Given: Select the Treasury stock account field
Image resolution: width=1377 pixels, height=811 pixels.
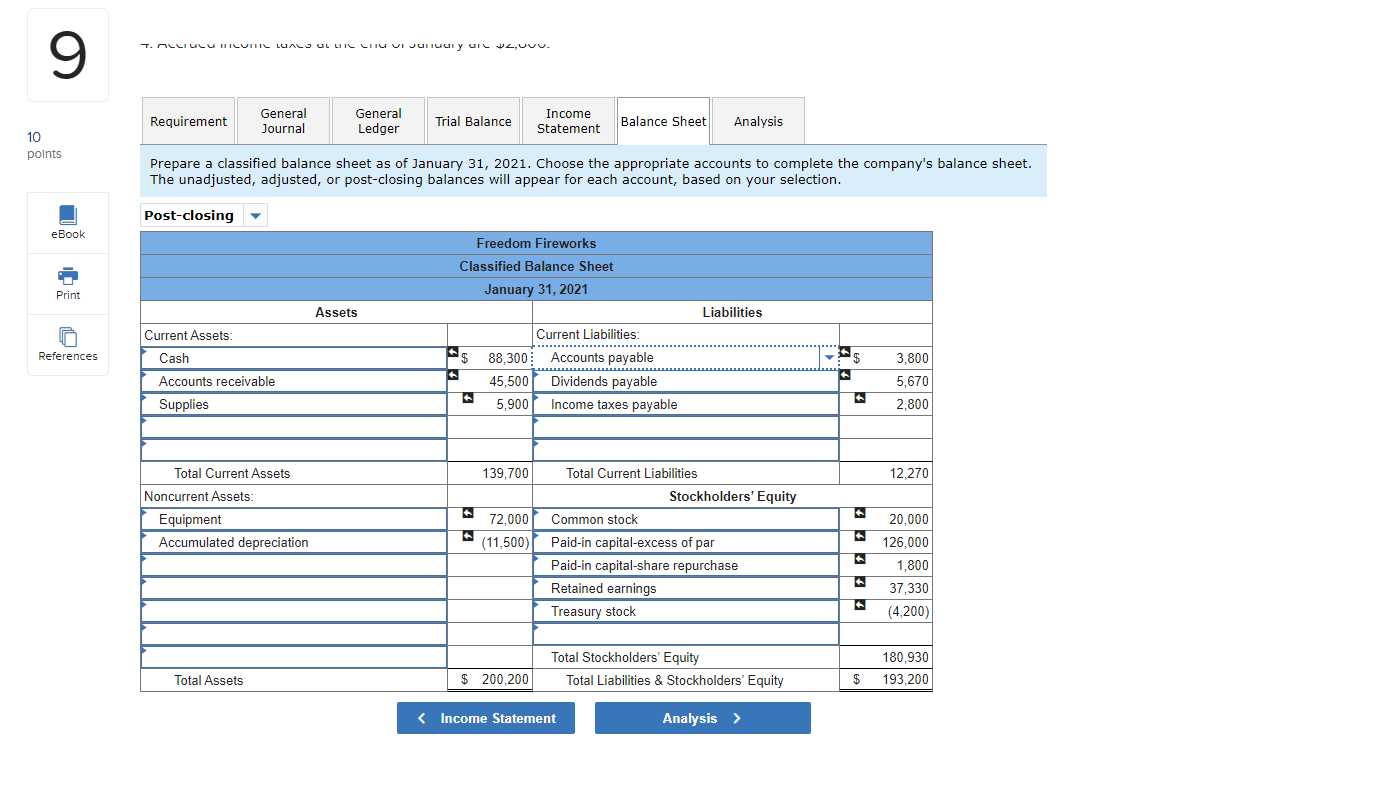Looking at the screenshot, I should tap(686, 611).
